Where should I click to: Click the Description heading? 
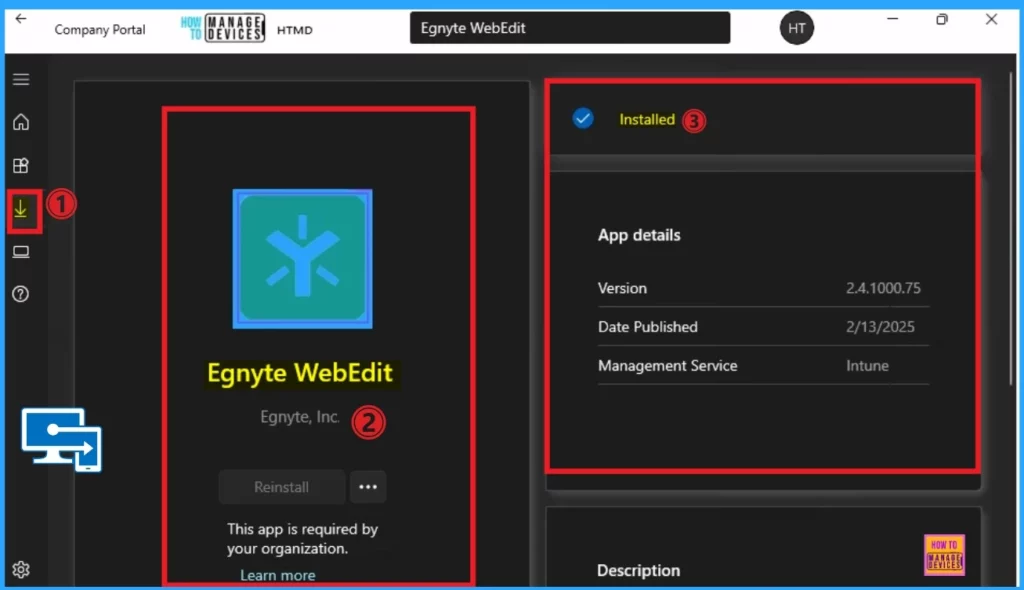(x=638, y=570)
